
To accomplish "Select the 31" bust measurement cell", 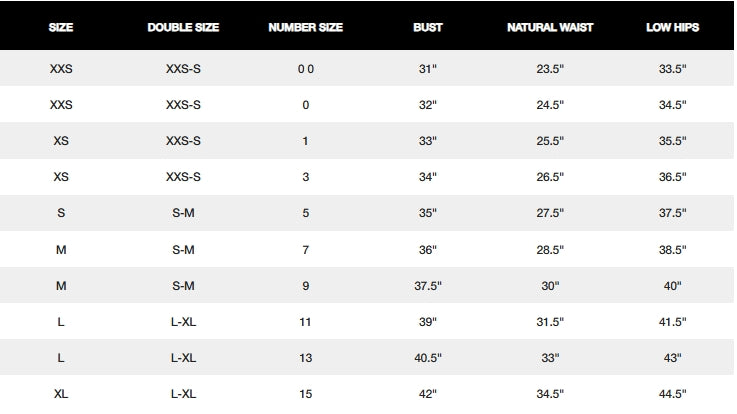I will (x=428, y=69).
